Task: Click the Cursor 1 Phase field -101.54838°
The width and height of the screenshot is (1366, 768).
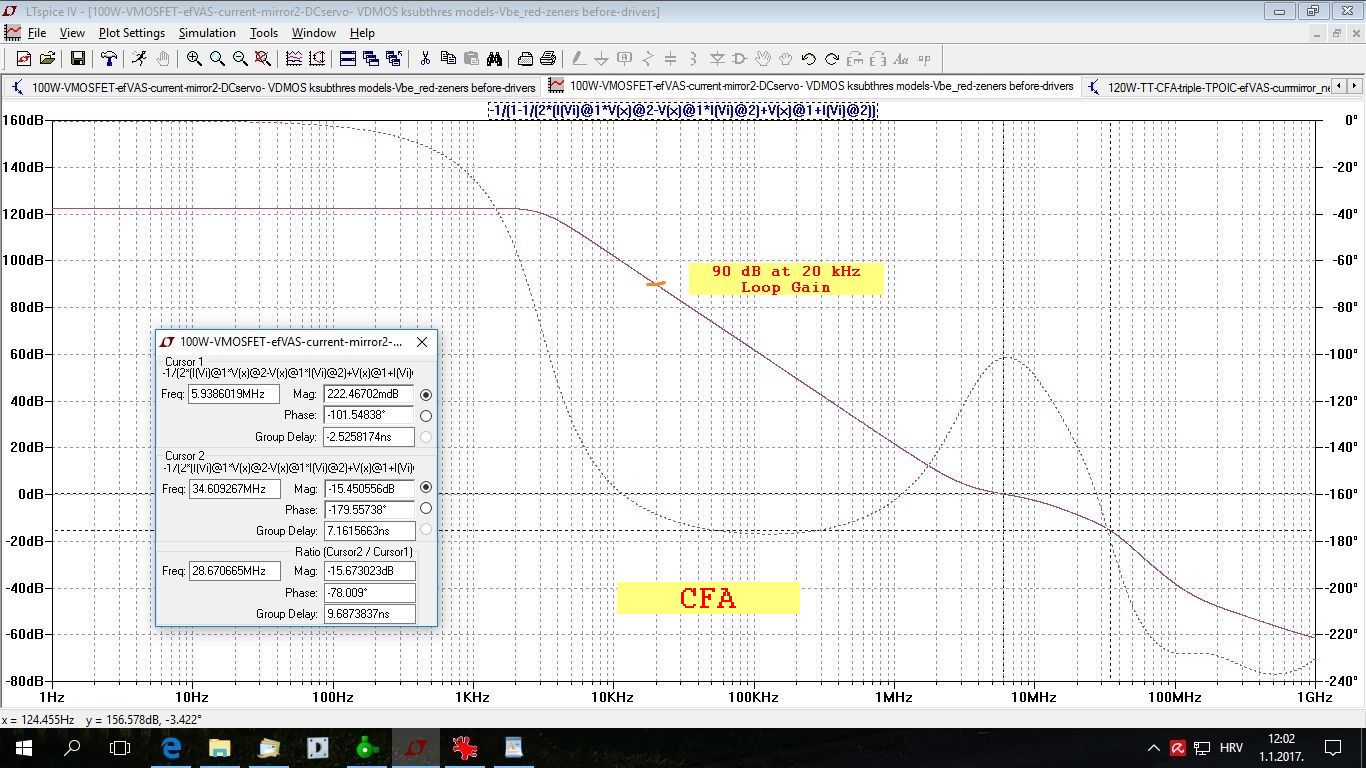Action: coord(369,415)
